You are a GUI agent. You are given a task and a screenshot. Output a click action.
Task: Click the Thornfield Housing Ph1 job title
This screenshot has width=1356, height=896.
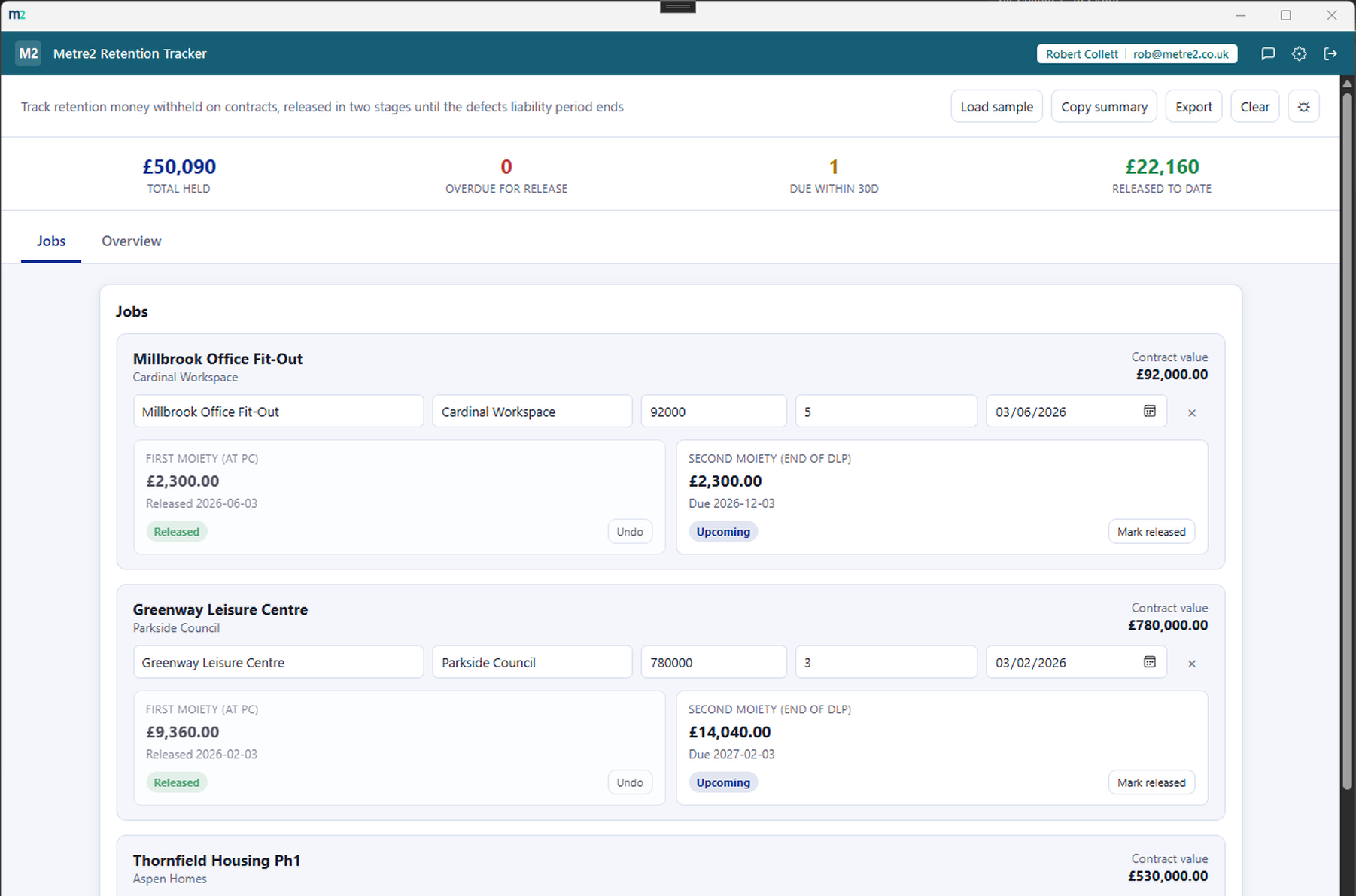(x=217, y=861)
